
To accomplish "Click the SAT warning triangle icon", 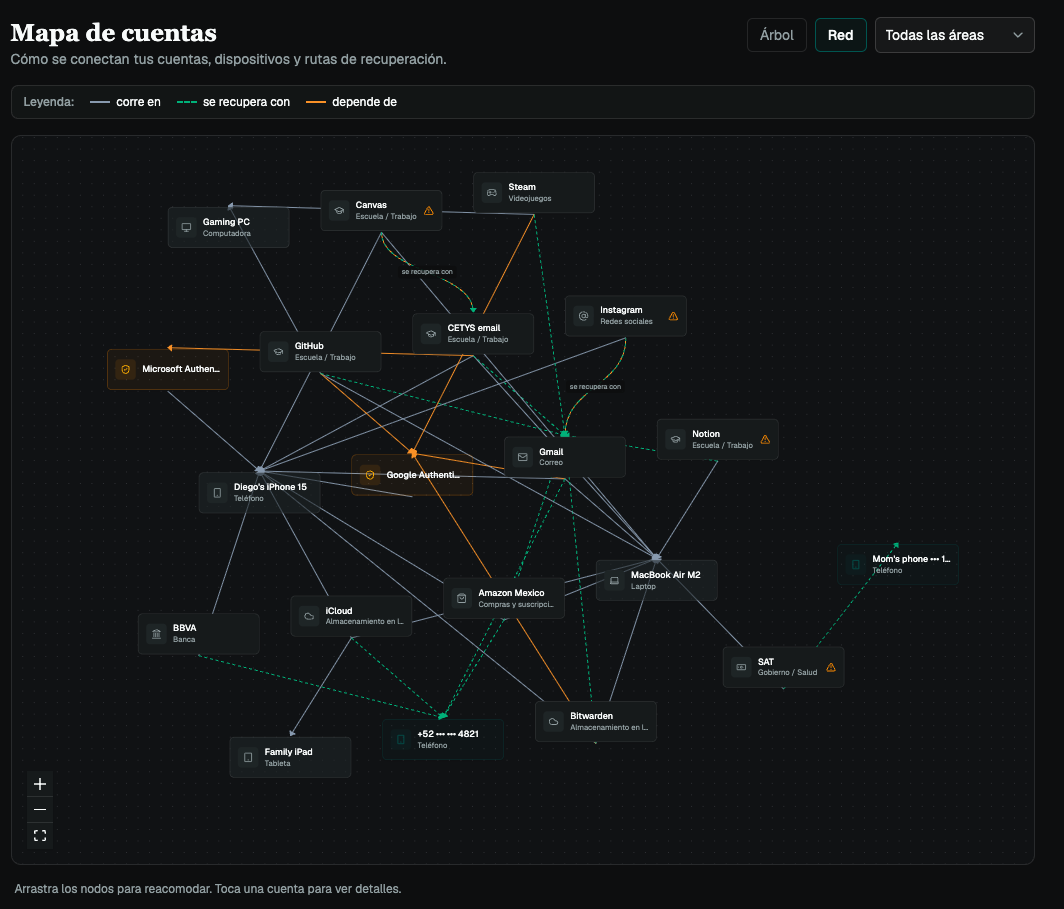I will (831, 668).
